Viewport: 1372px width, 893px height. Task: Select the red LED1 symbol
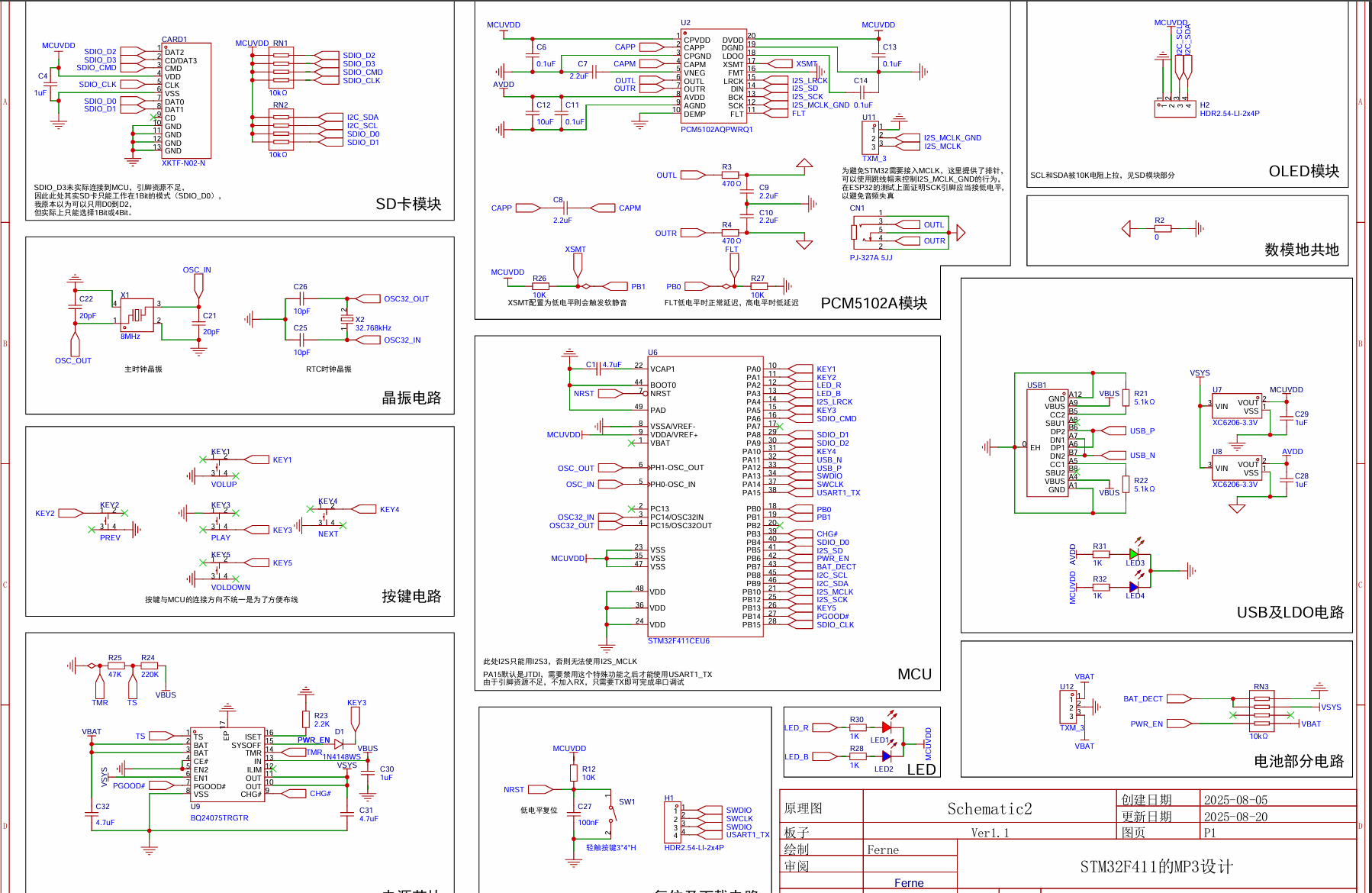888,727
